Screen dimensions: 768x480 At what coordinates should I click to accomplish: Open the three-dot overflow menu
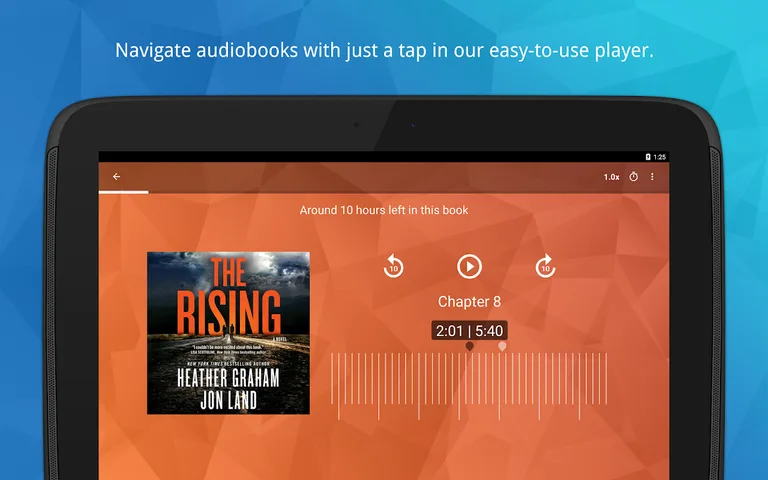[652, 177]
